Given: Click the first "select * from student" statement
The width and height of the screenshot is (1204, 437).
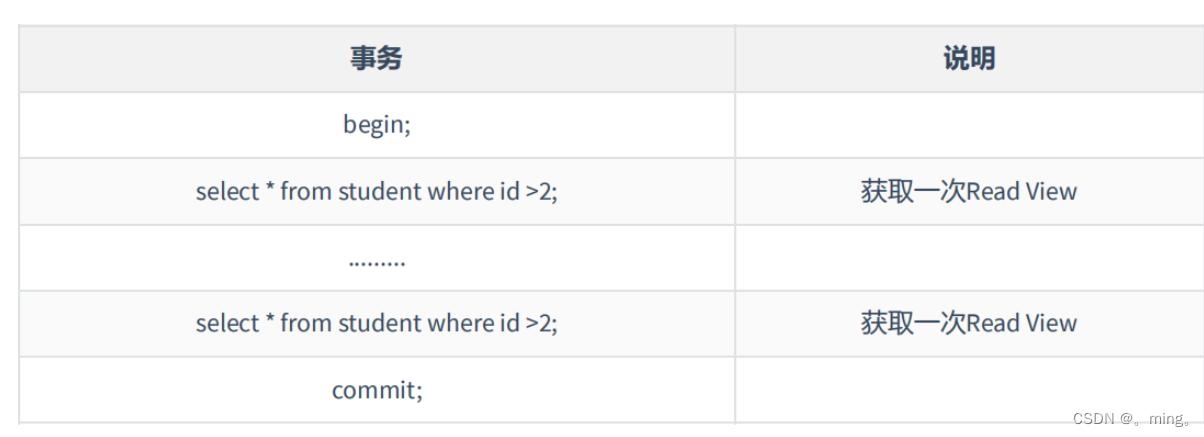Looking at the screenshot, I should [376, 191].
